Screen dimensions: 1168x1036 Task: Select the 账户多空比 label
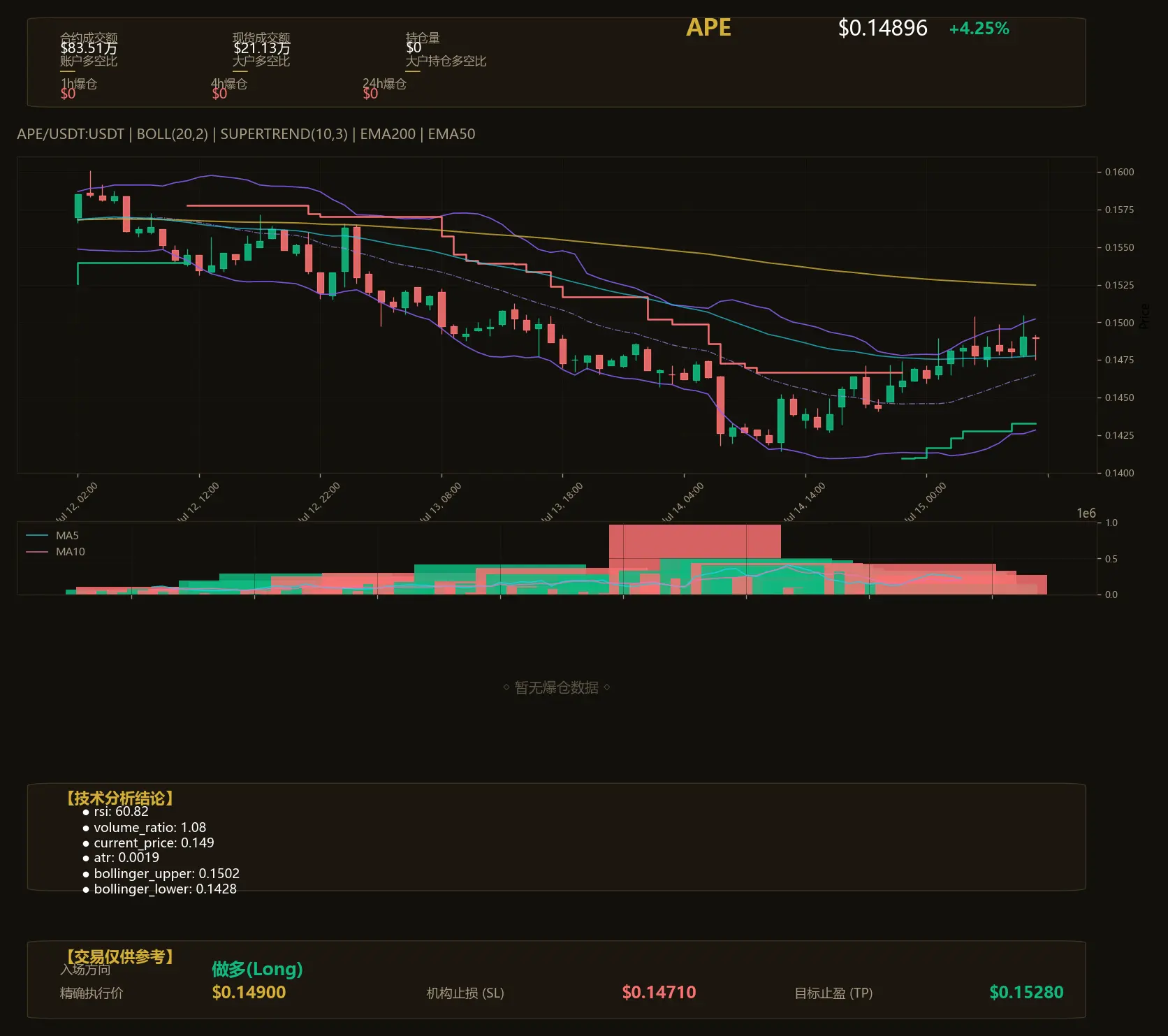click(x=89, y=61)
